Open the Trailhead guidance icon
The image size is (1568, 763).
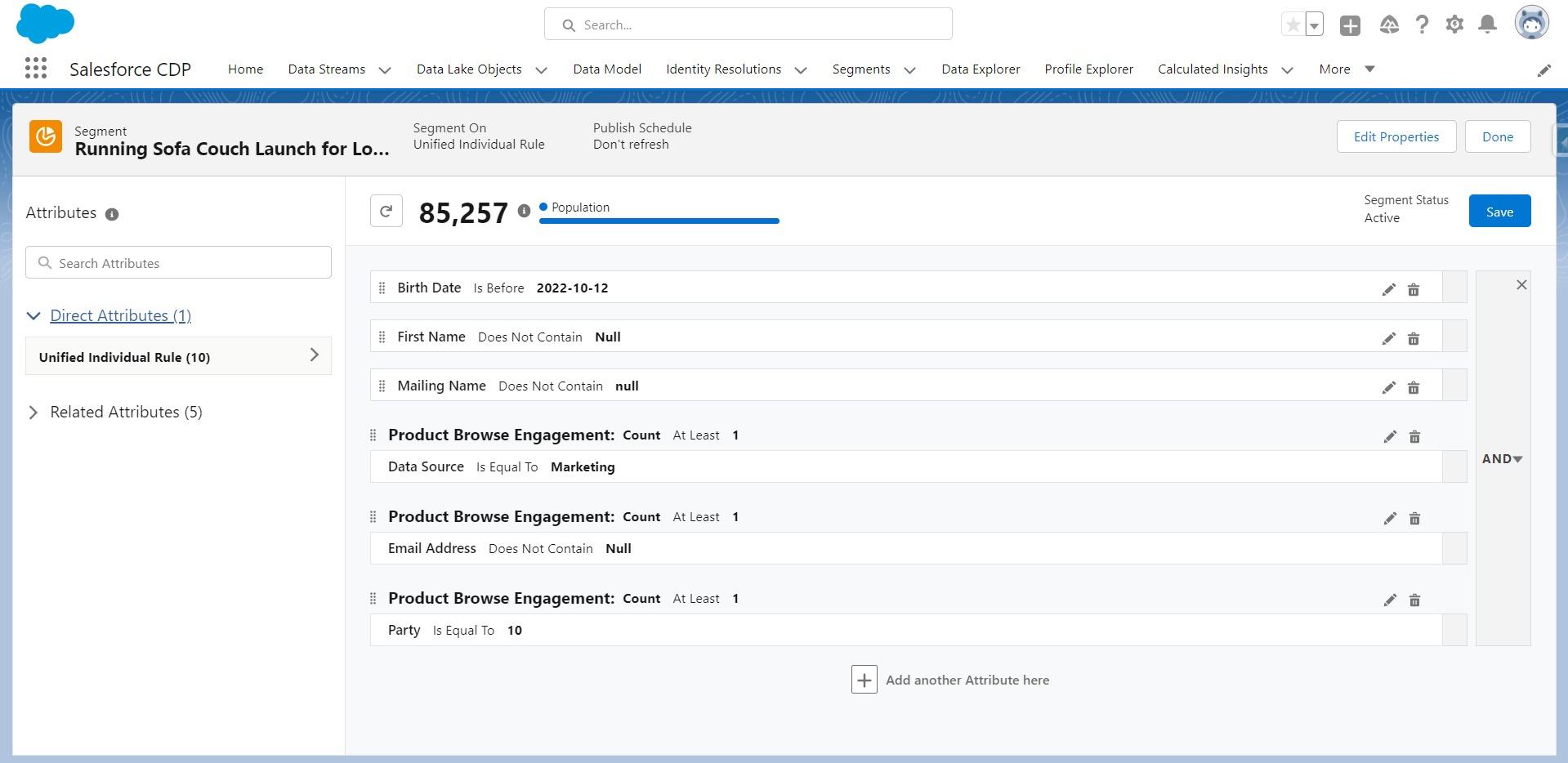1389,25
